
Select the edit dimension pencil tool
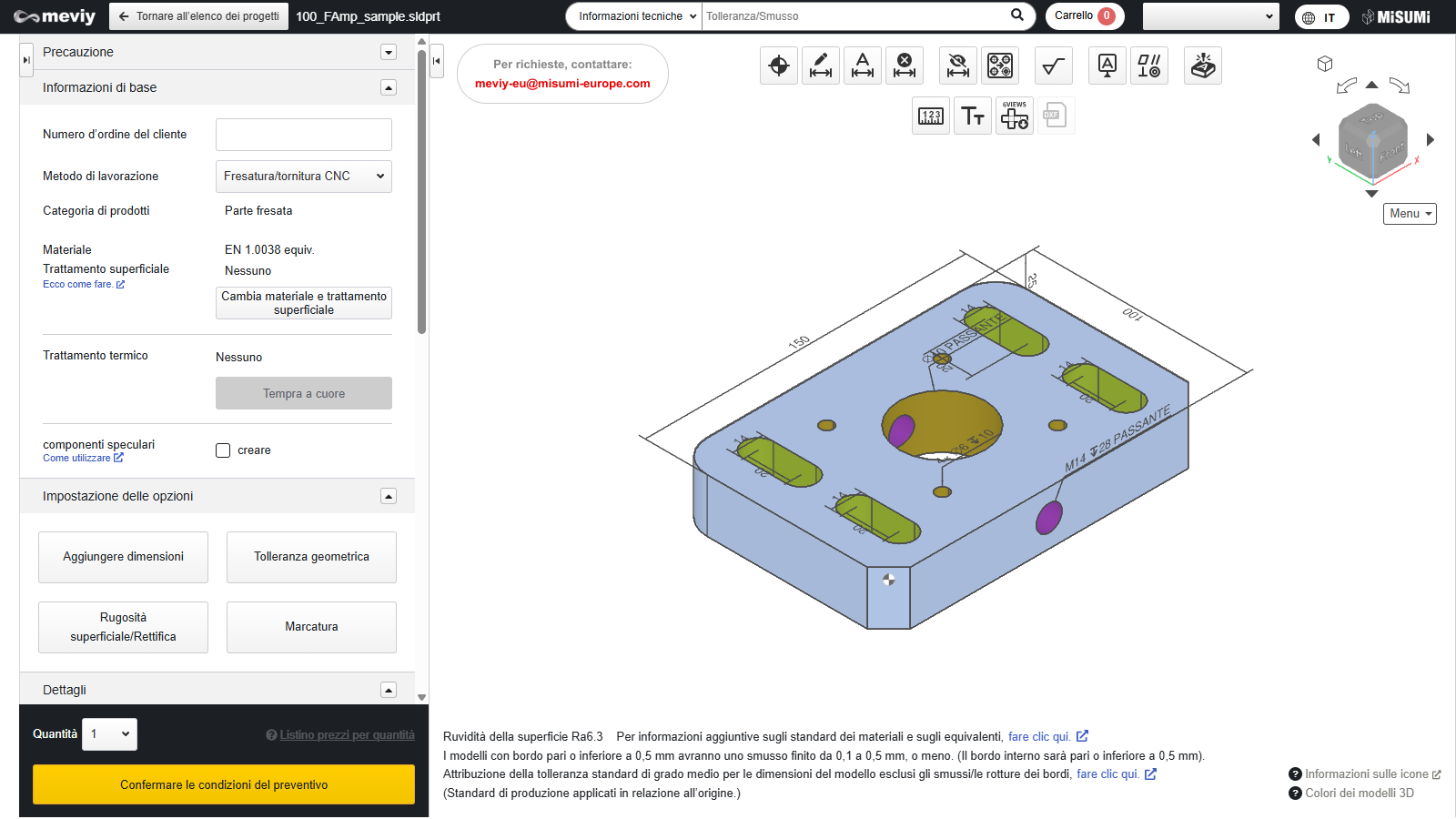tap(821, 66)
